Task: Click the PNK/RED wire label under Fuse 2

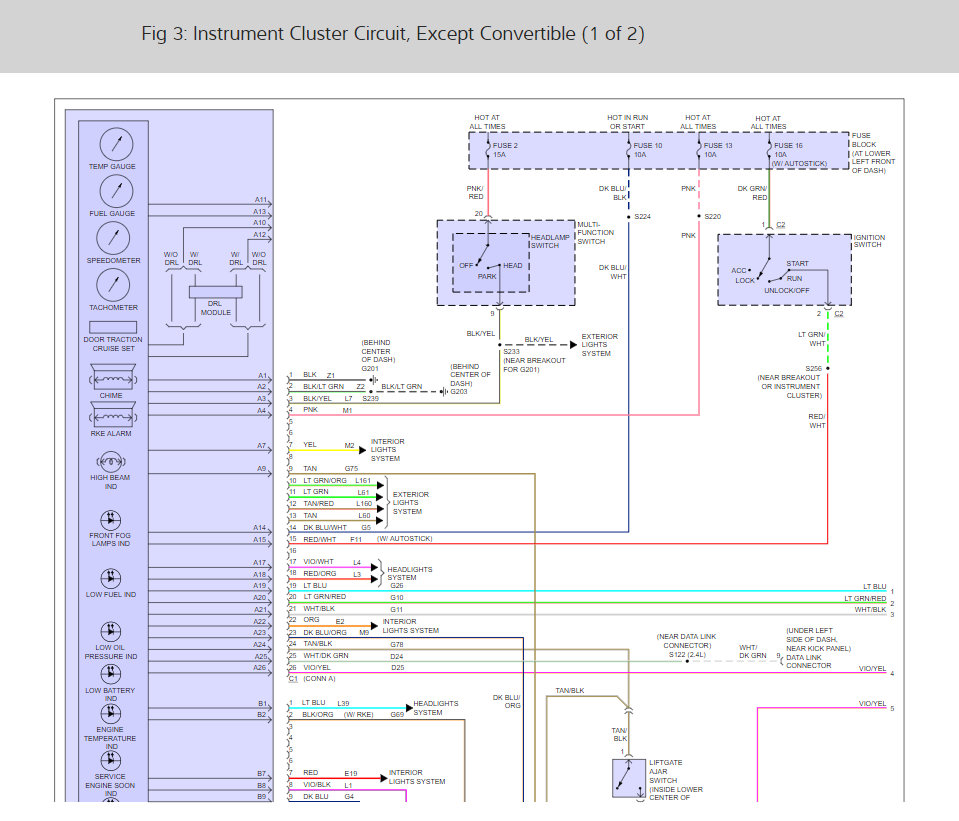Action: 475,193
